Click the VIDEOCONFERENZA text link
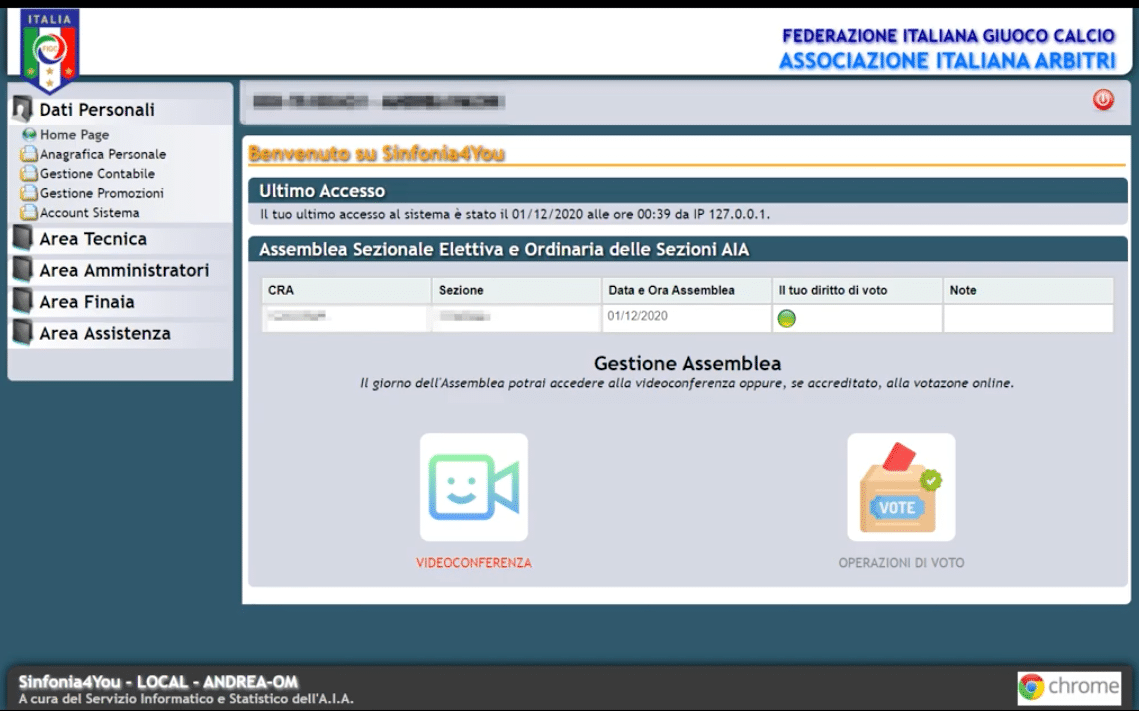The image size is (1139, 711). 473,563
